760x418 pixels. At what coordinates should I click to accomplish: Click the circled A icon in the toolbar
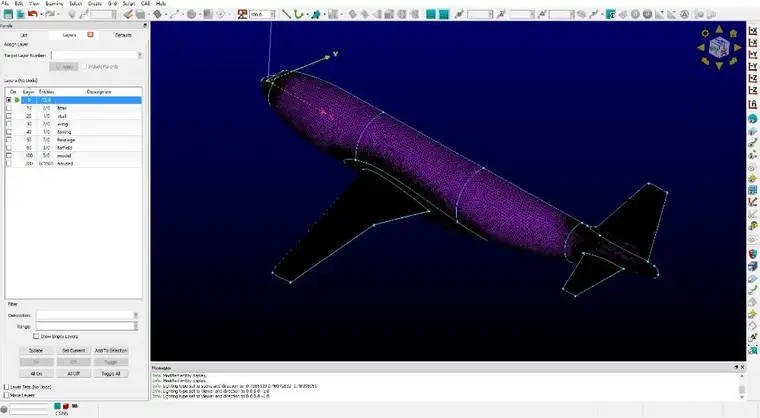coord(684,14)
